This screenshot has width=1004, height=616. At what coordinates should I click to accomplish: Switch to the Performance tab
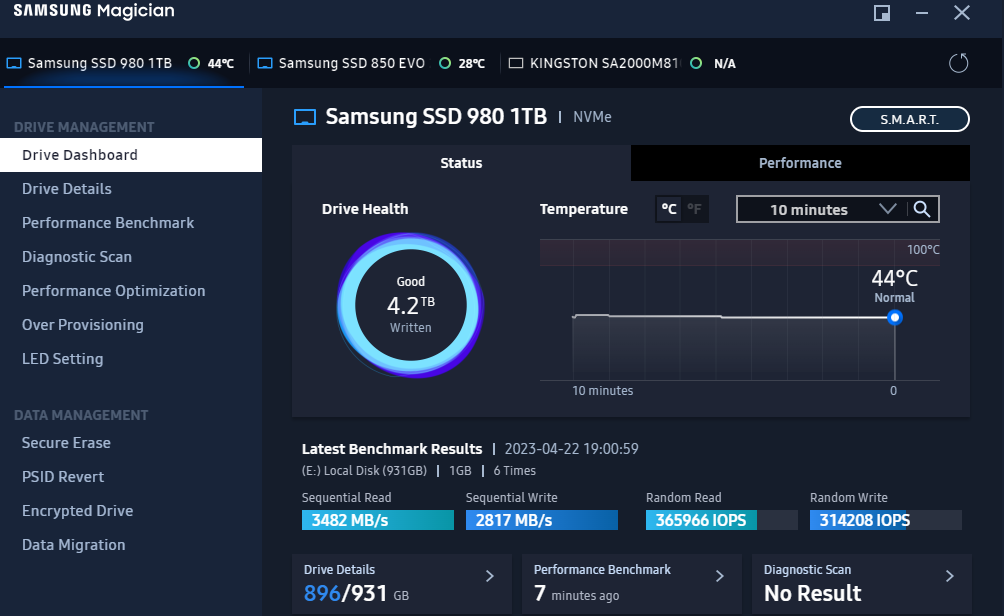pyautogui.click(x=800, y=163)
